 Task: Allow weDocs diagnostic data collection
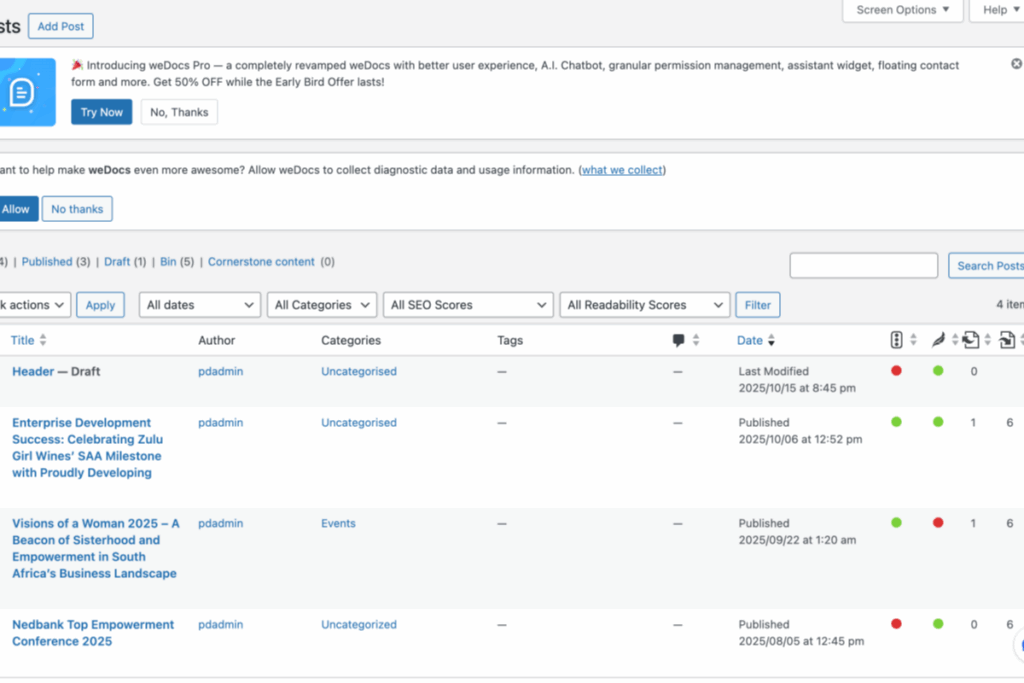(18, 209)
